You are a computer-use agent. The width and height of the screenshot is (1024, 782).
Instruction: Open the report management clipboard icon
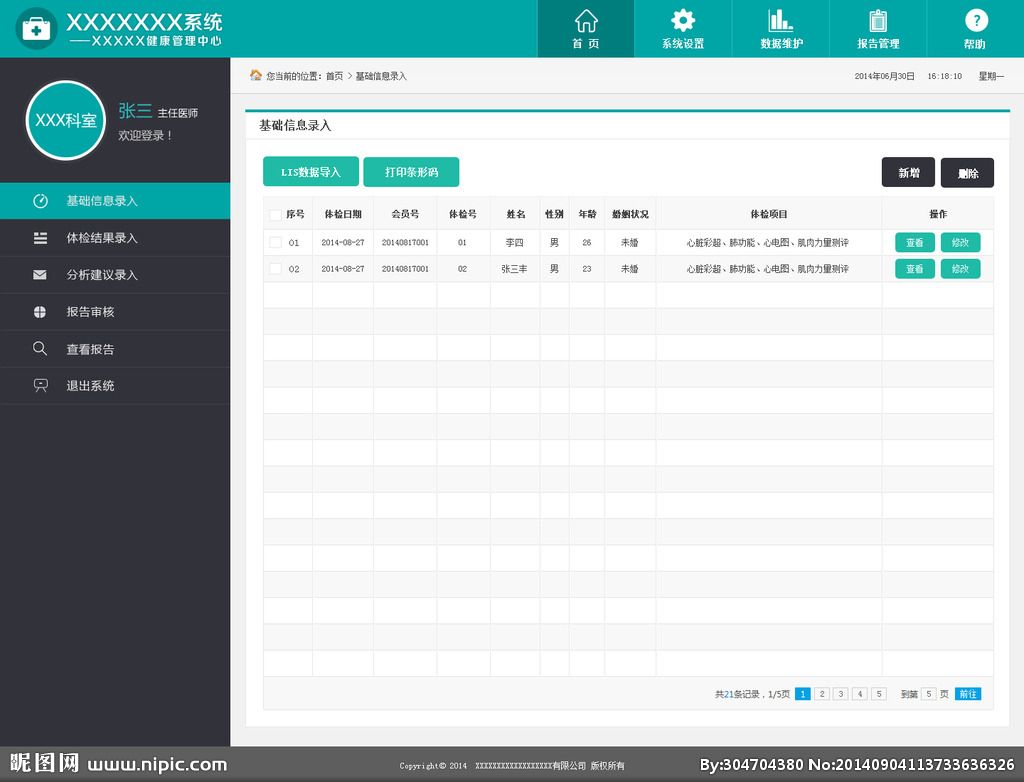click(878, 21)
